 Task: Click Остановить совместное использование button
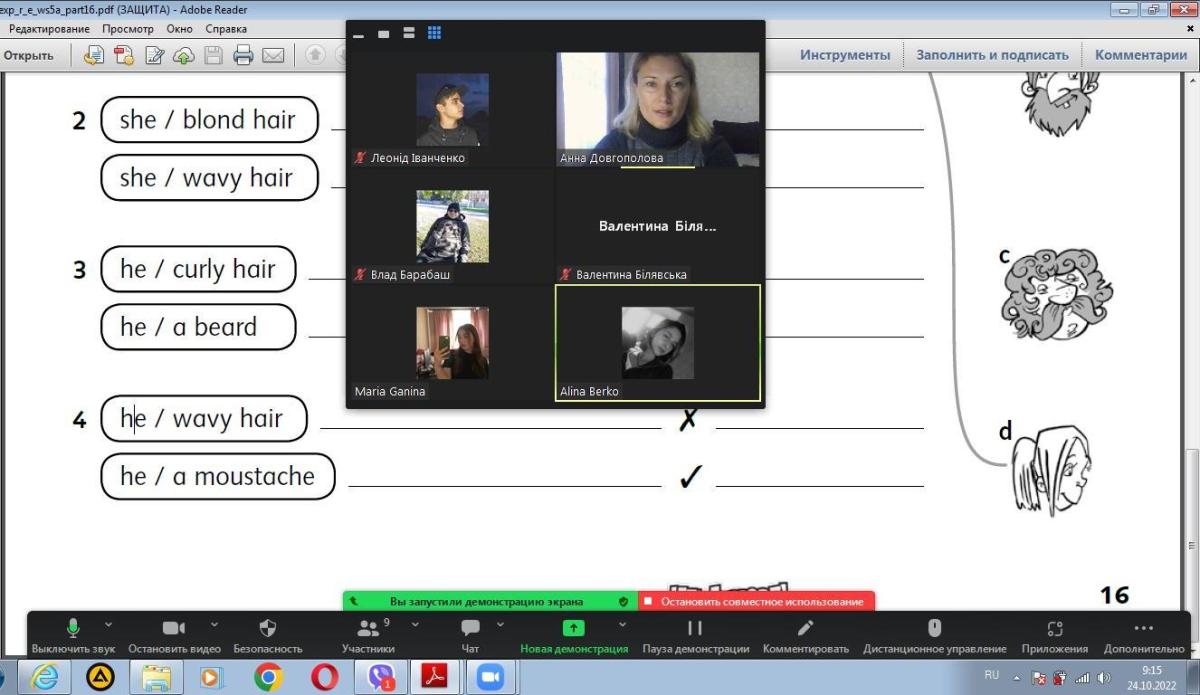point(756,601)
